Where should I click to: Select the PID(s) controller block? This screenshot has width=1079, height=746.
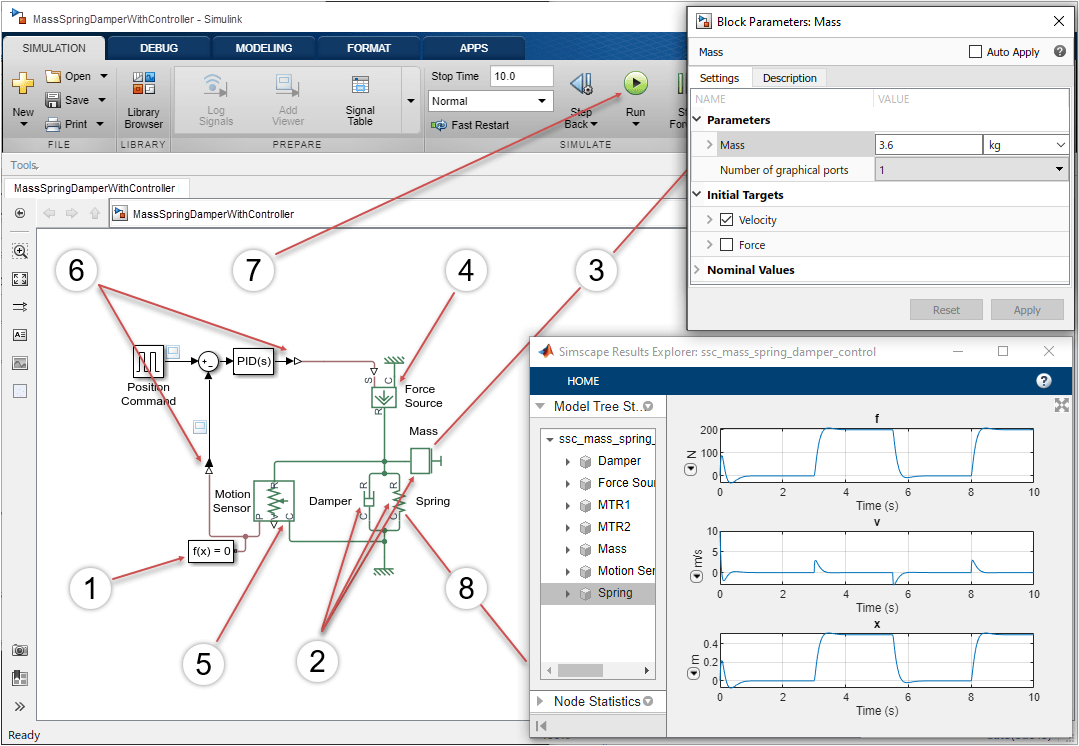coord(254,361)
